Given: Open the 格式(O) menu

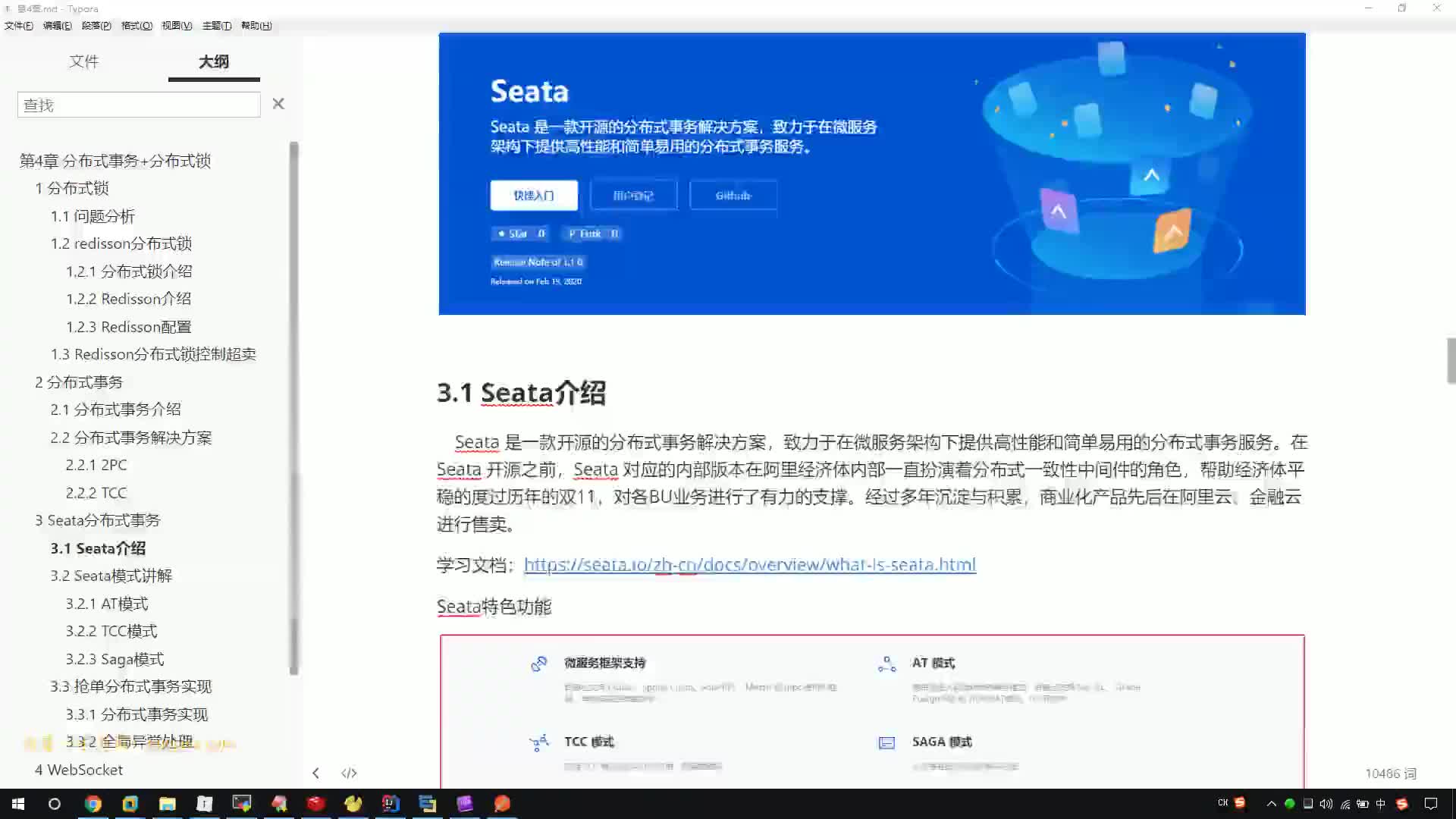Looking at the screenshot, I should 136,26.
